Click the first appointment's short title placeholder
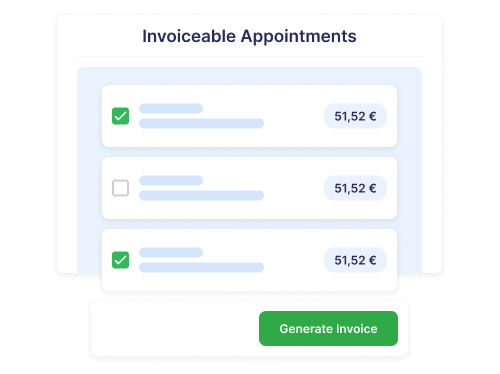This screenshot has height=374, width=500. pos(171,108)
